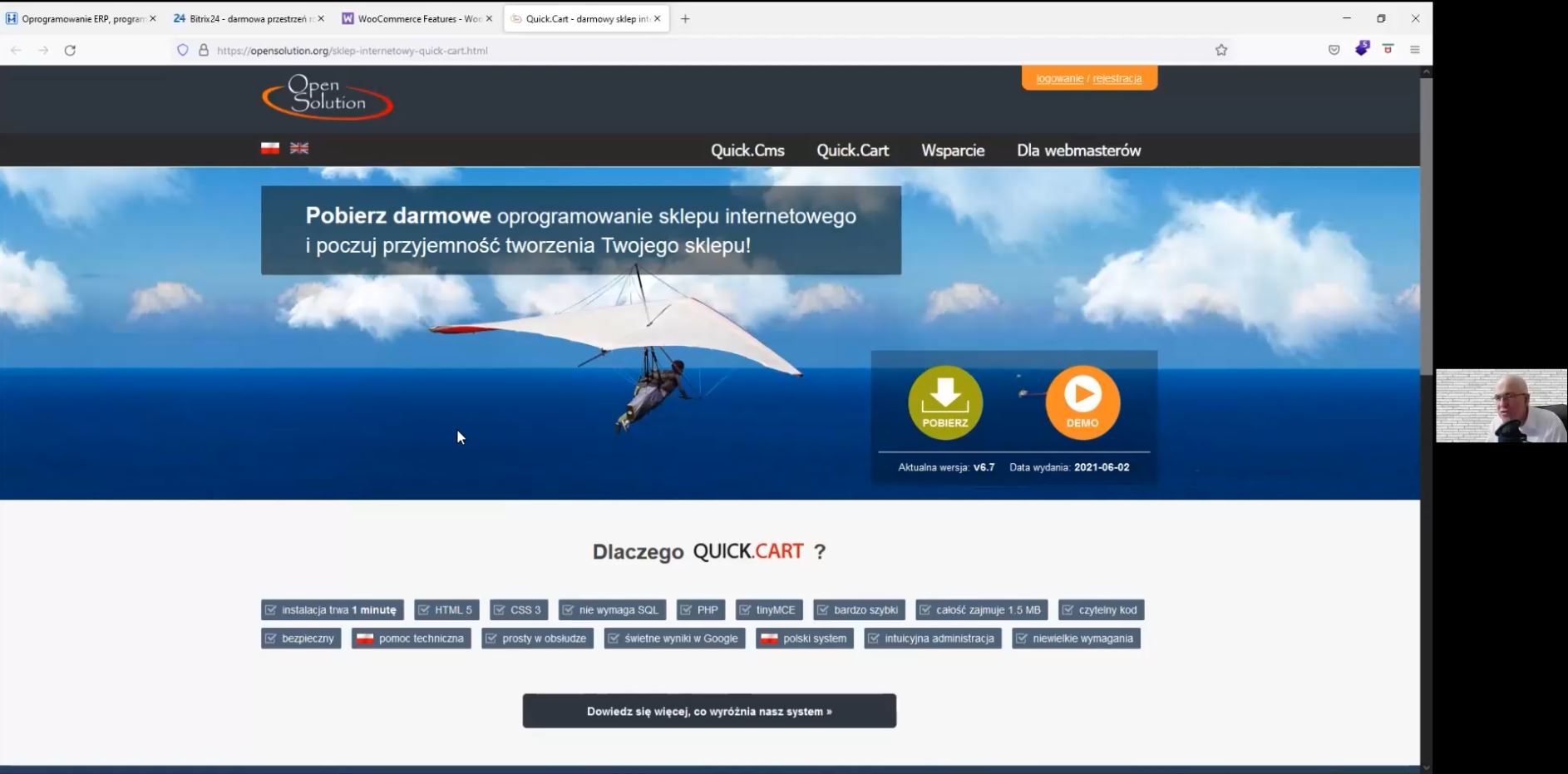Open Dla webmasterów menu item
This screenshot has height=774, width=1568.
(1079, 150)
